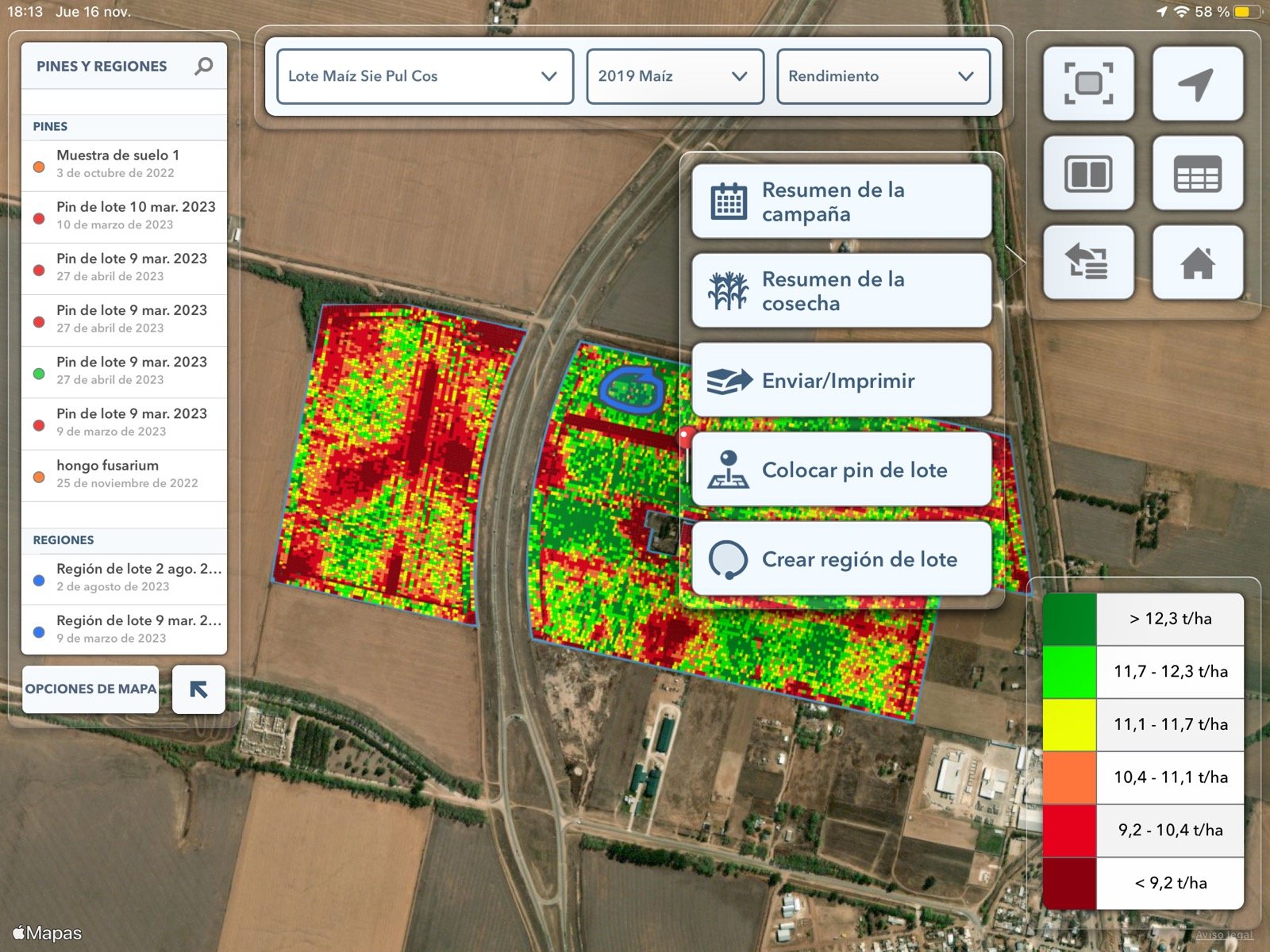Activate the GPS location arrow icon

(1198, 83)
